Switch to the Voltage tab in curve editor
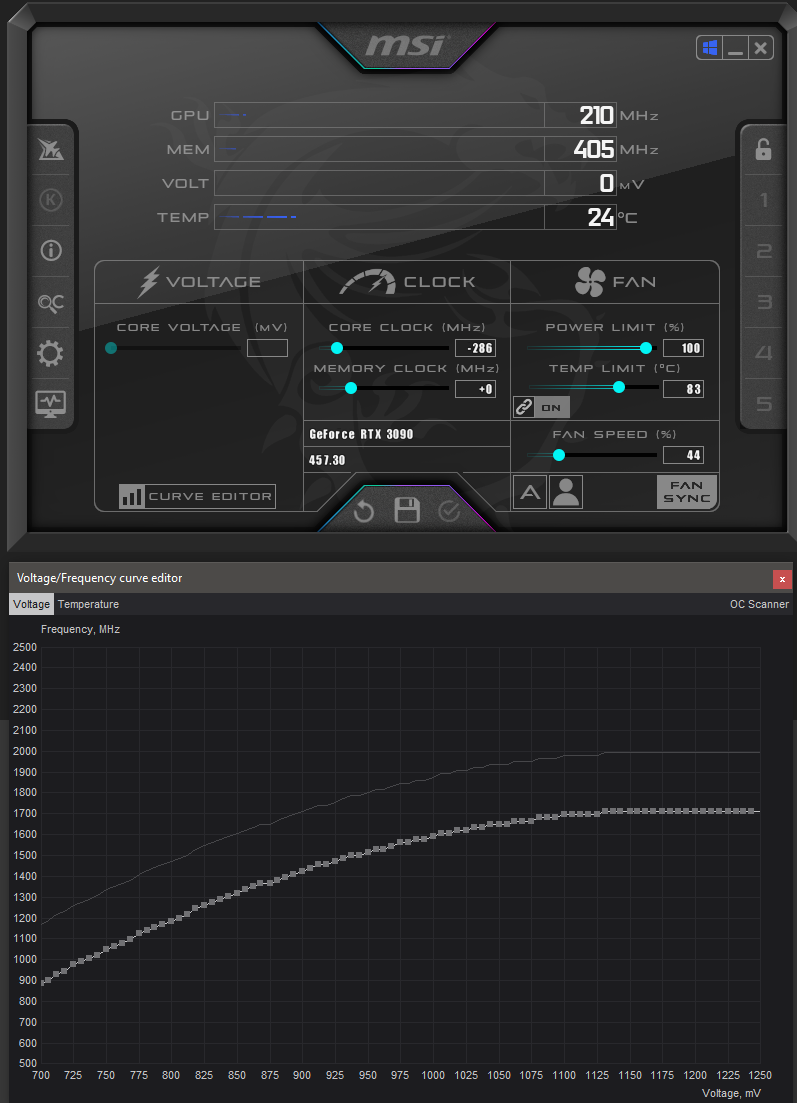 32,604
